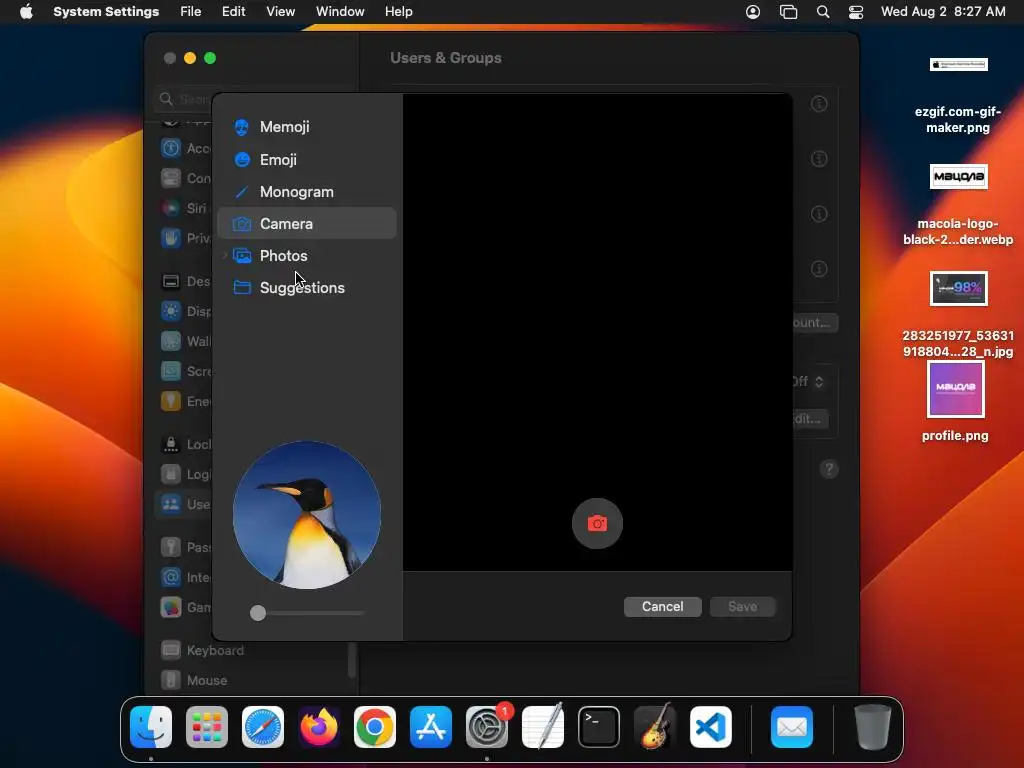Image resolution: width=1024 pixels, height=768 pixels.
Task: Adjust the picture zoom slider handle
Action: [258, 613]
